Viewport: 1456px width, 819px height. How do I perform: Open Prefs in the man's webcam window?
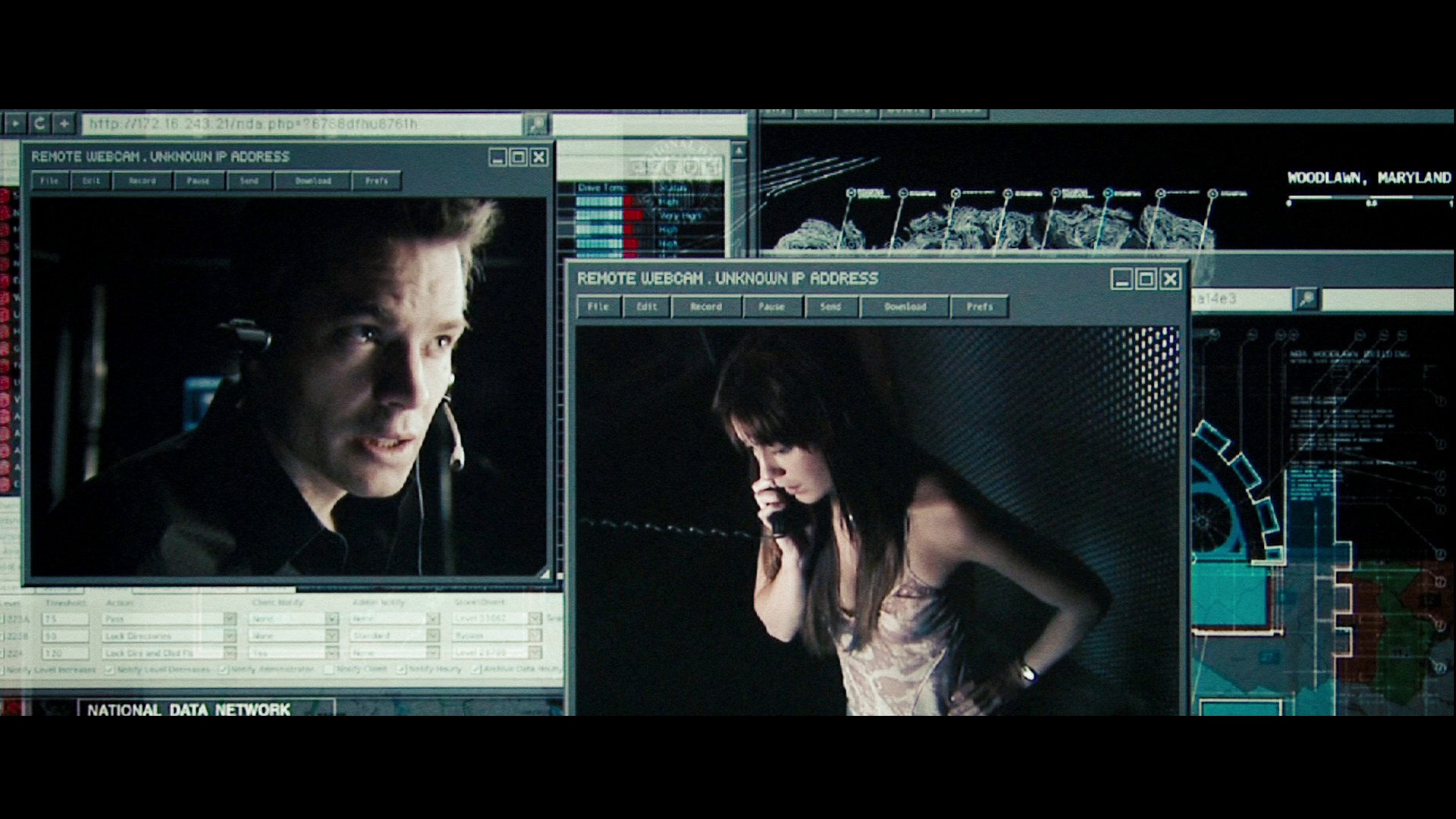[377, 181]
